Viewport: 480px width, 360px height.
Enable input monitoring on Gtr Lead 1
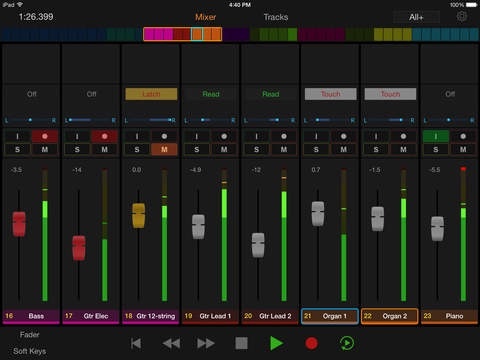point(197,136)
